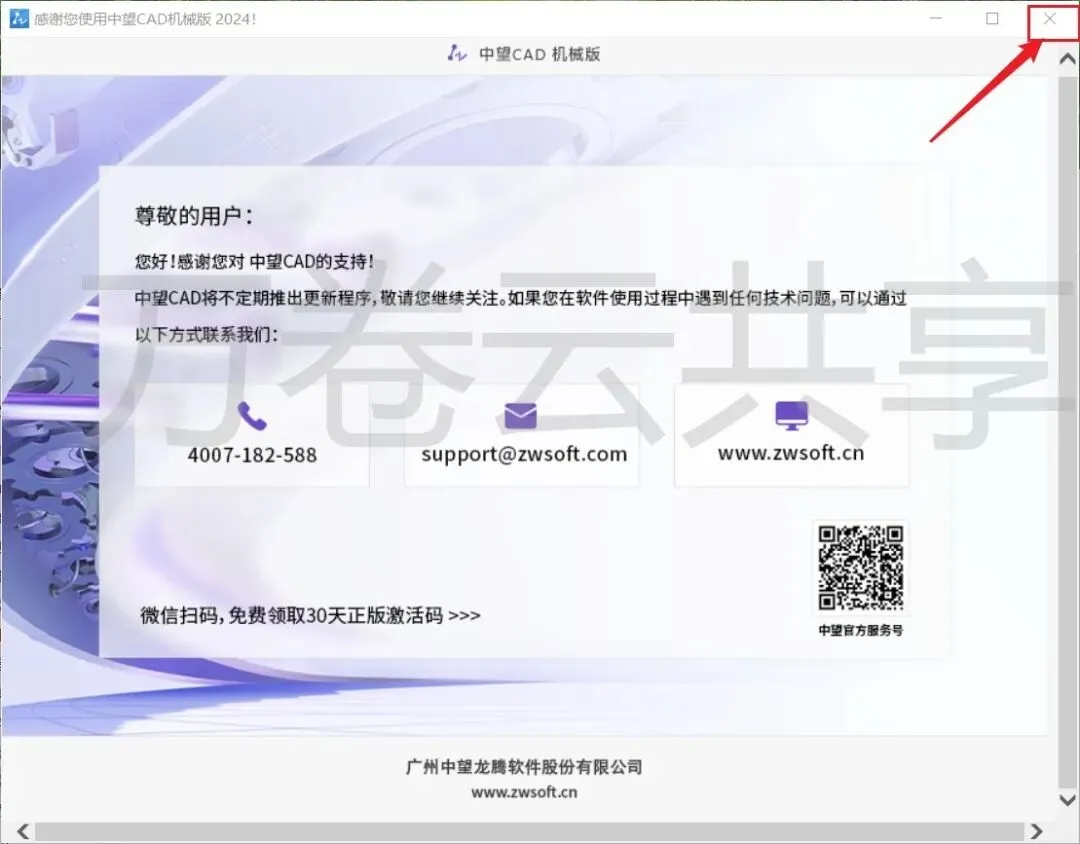Click the ZWCAD logo beside 中望CAD 机械版 header
Image resolution: width=1080 pixels, height=844 pixels.
click(457, 53)
